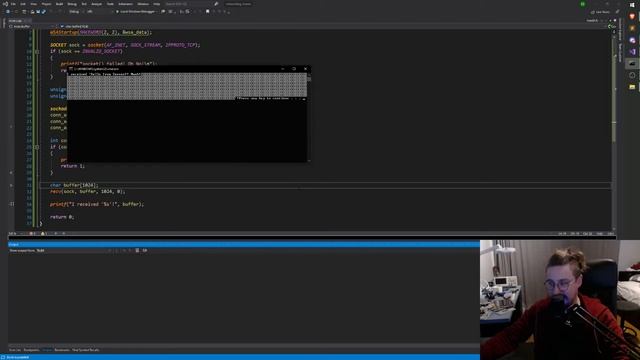Image resolution: width=640 pixels, height=360 pixels.
Task: Switch to the Breakpoints tab
Action: coord(31,350)
